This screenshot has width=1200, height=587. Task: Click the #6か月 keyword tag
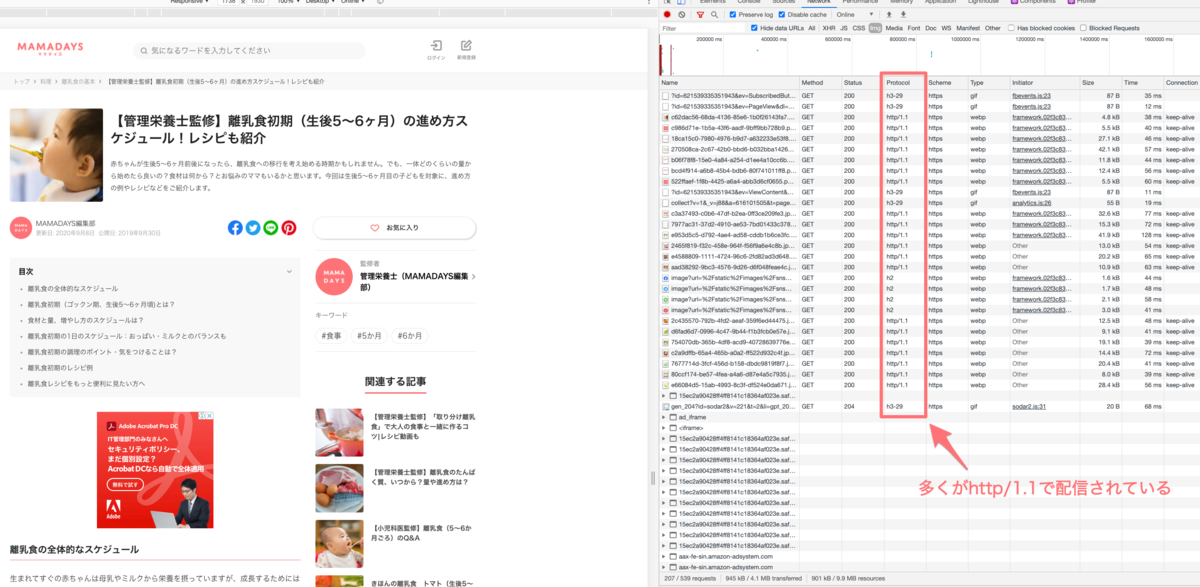(410, 336)
